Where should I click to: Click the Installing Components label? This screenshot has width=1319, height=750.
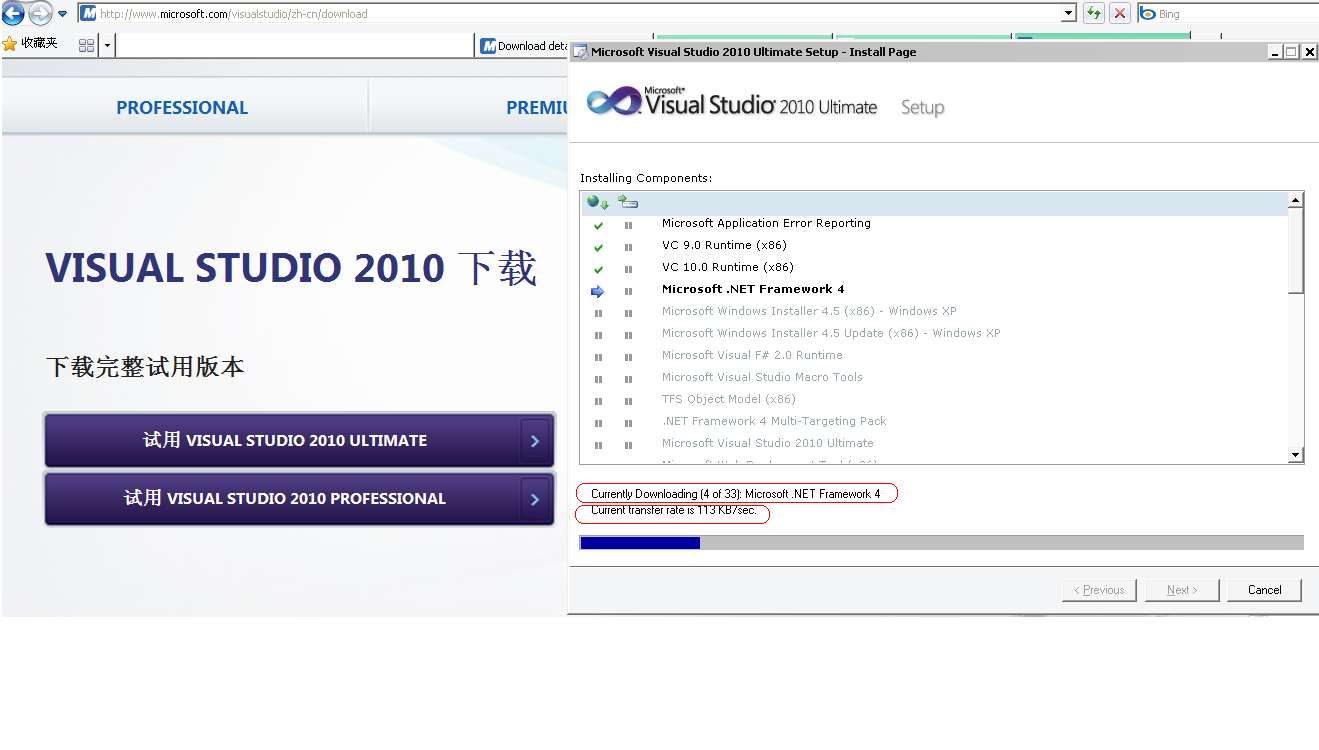[x=646, y=178]
